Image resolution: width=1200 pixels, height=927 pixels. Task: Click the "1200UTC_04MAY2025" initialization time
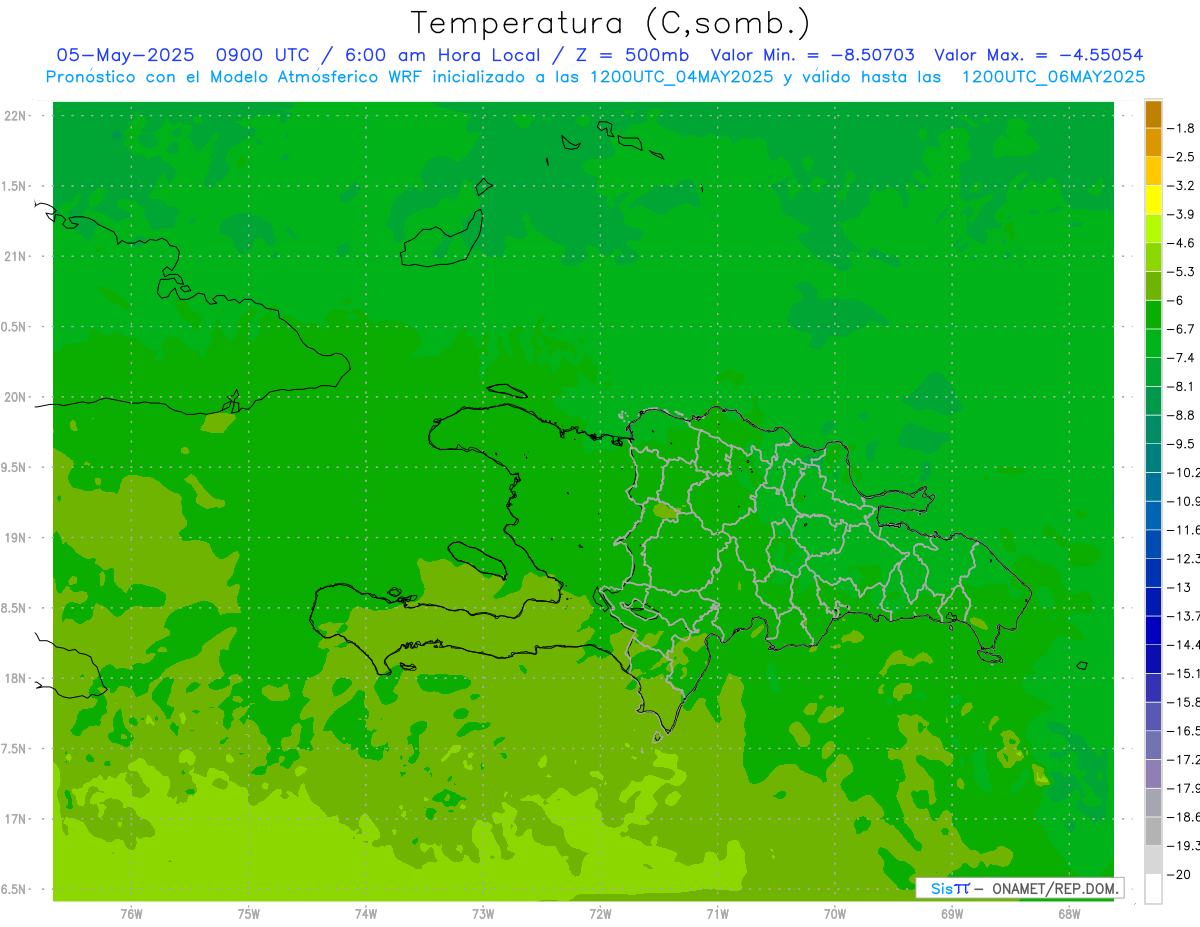pyautogui.click(x=681, y=77)
